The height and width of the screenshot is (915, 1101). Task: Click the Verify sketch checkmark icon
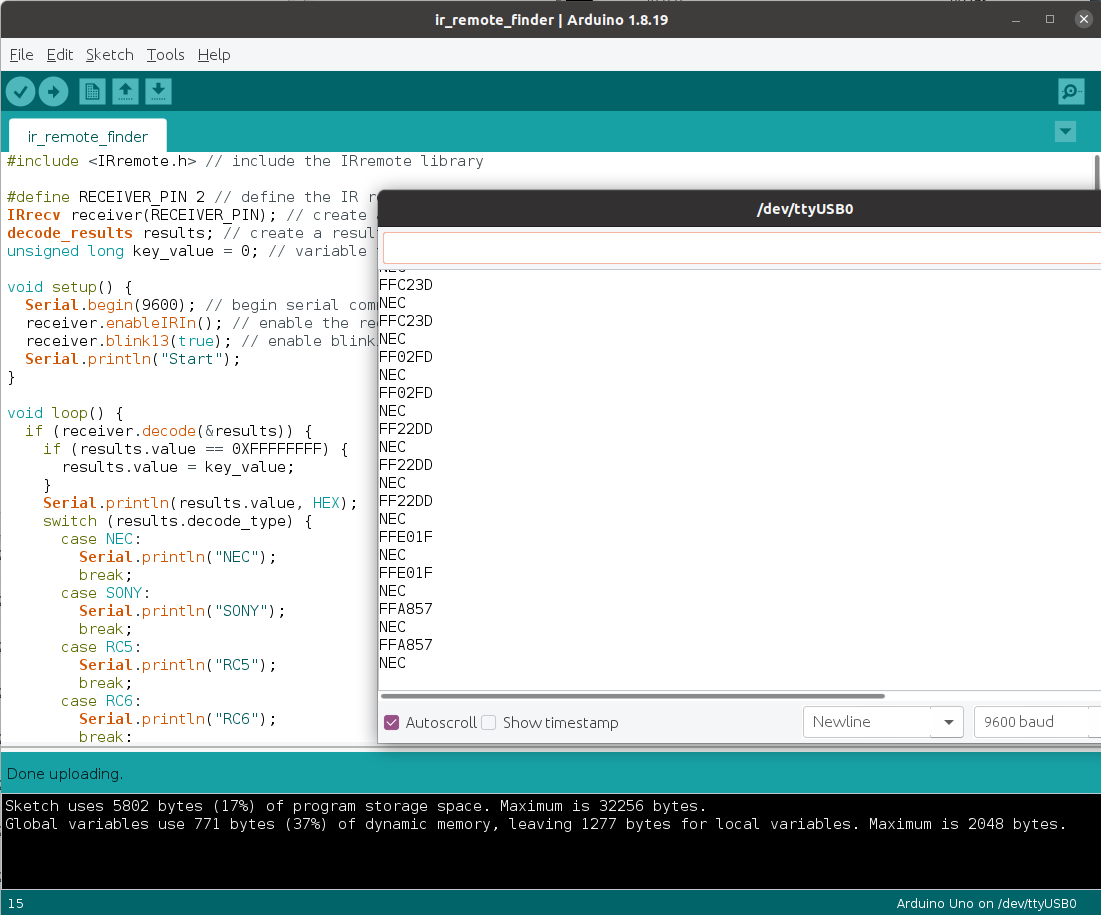20,91
